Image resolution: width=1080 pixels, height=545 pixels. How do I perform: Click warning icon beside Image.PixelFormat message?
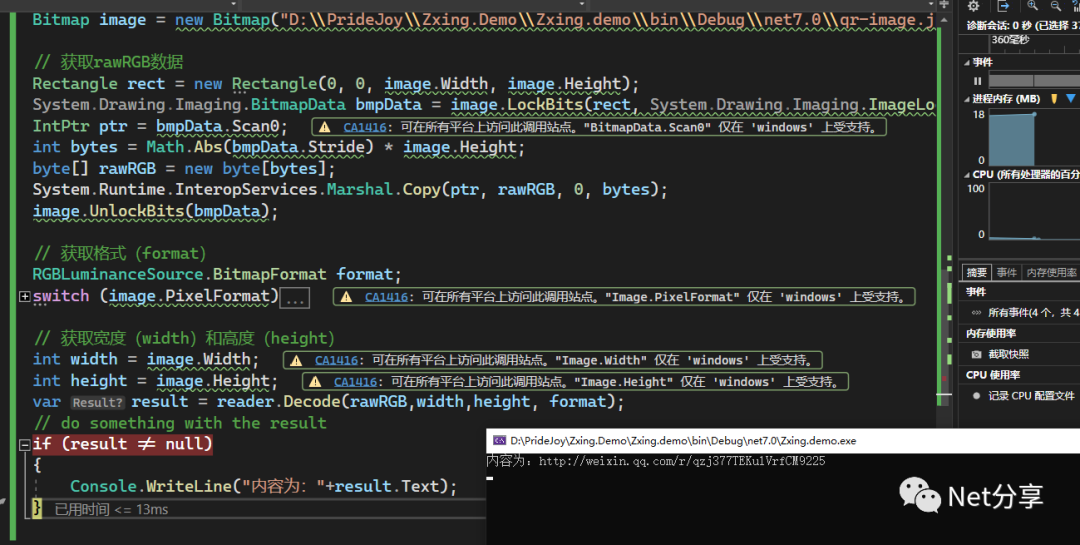tap(346, 297)
